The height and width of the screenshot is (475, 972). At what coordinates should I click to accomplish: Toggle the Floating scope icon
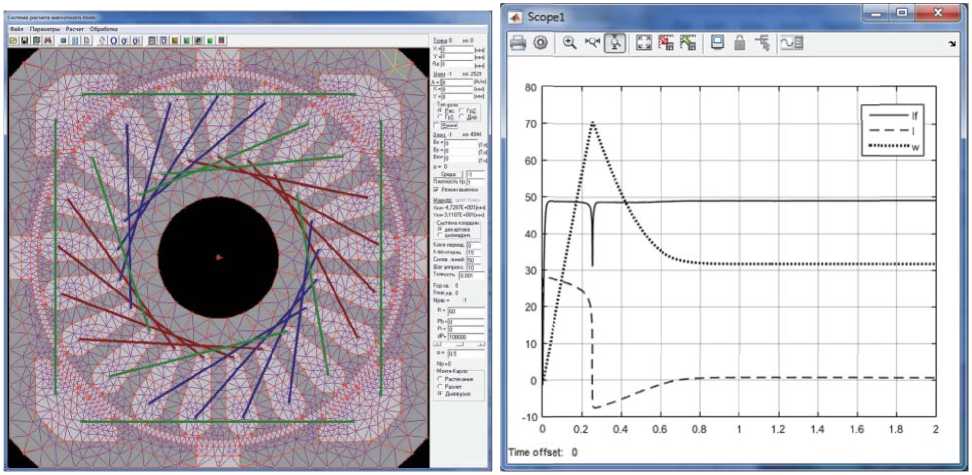coord(717,43)
